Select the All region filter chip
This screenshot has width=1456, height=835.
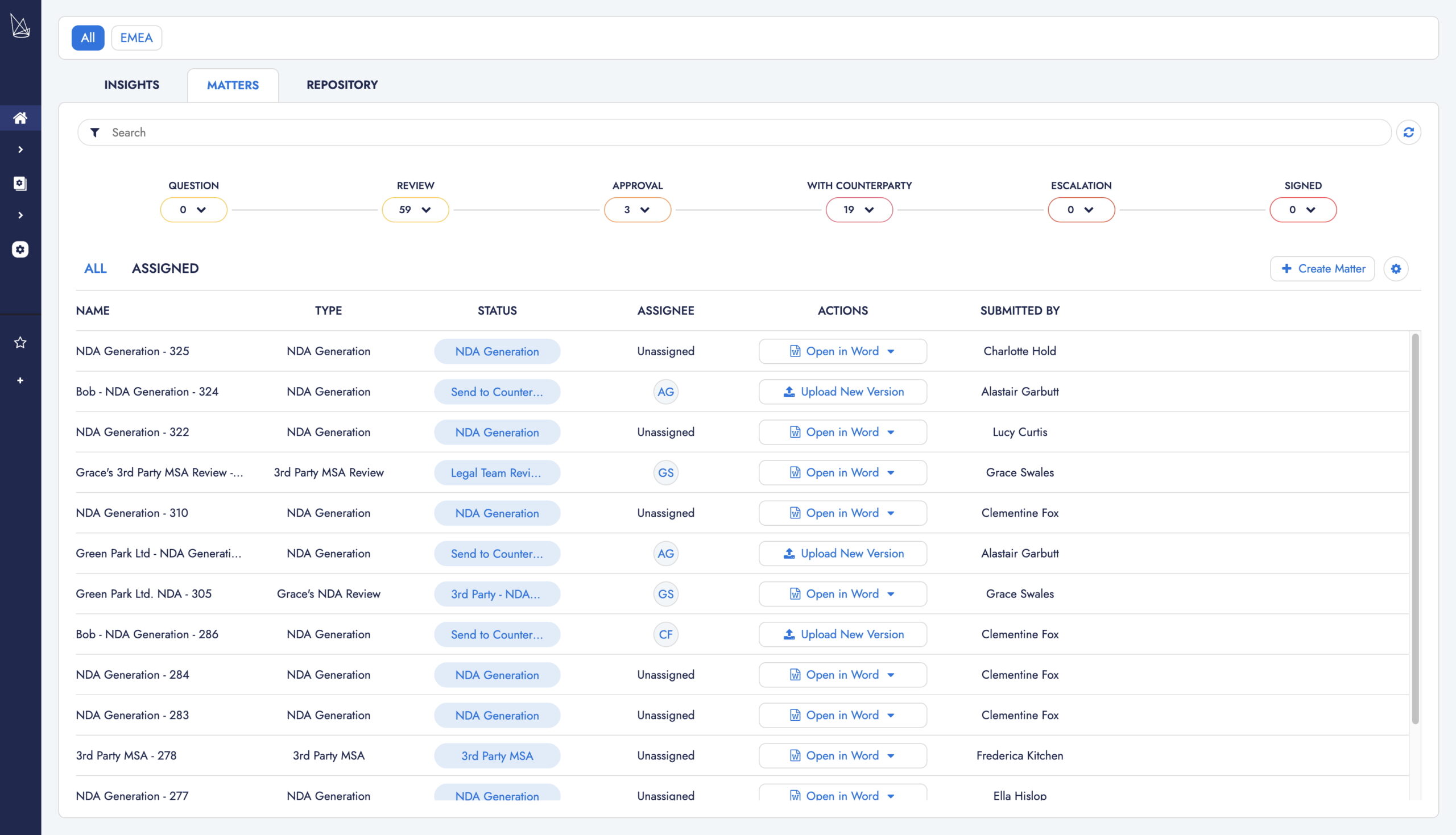point(88,38)
